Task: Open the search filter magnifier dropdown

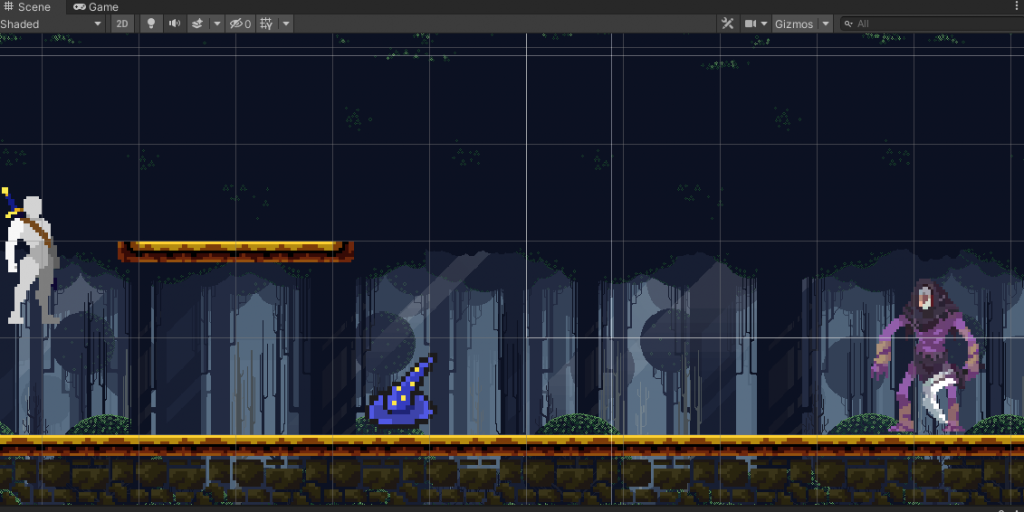Action: point(848,24)
